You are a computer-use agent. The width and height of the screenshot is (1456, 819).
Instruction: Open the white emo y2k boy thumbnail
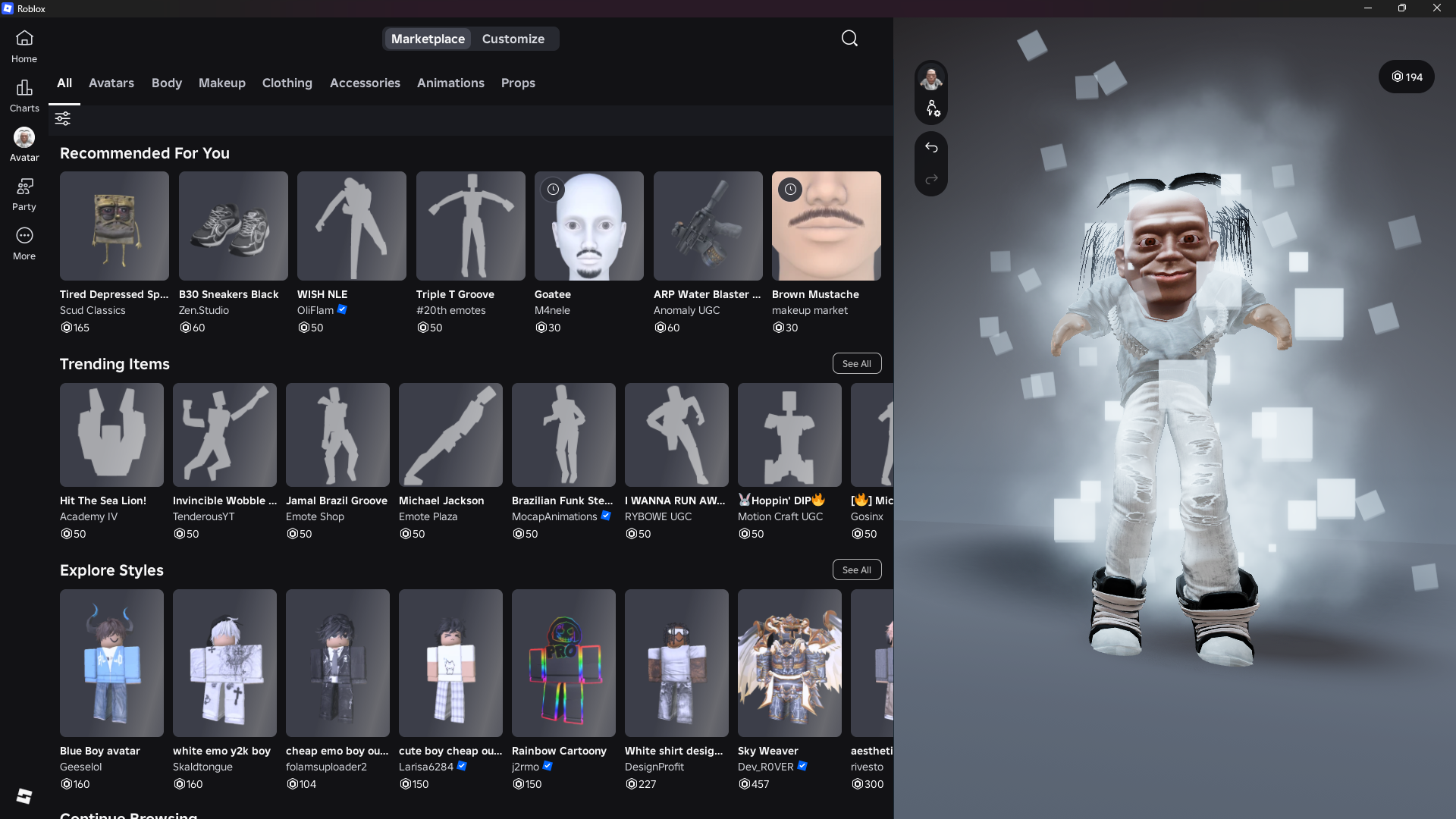224,663
